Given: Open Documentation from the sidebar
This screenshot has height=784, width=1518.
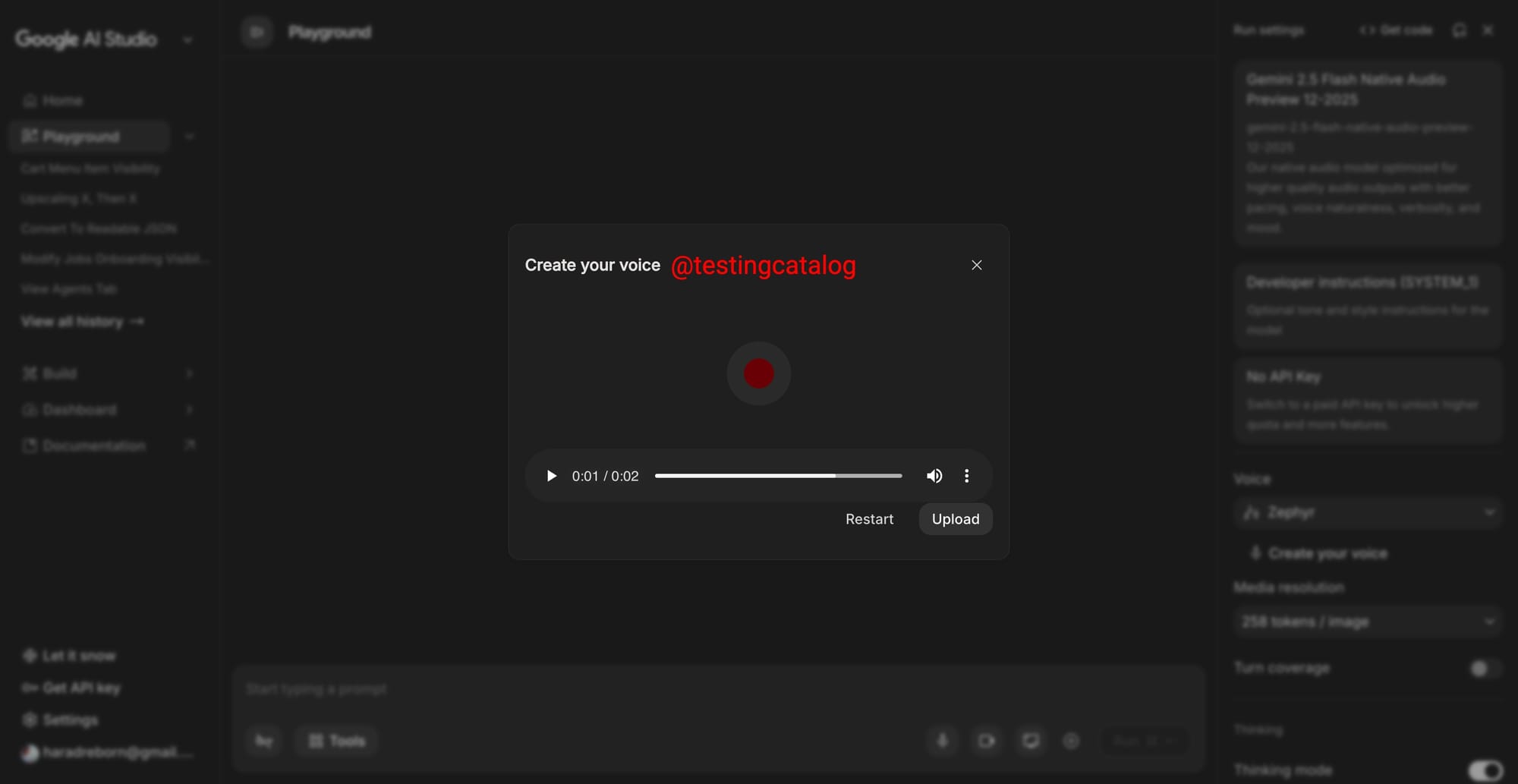Looking at the screenshot, I should [94, 446].
